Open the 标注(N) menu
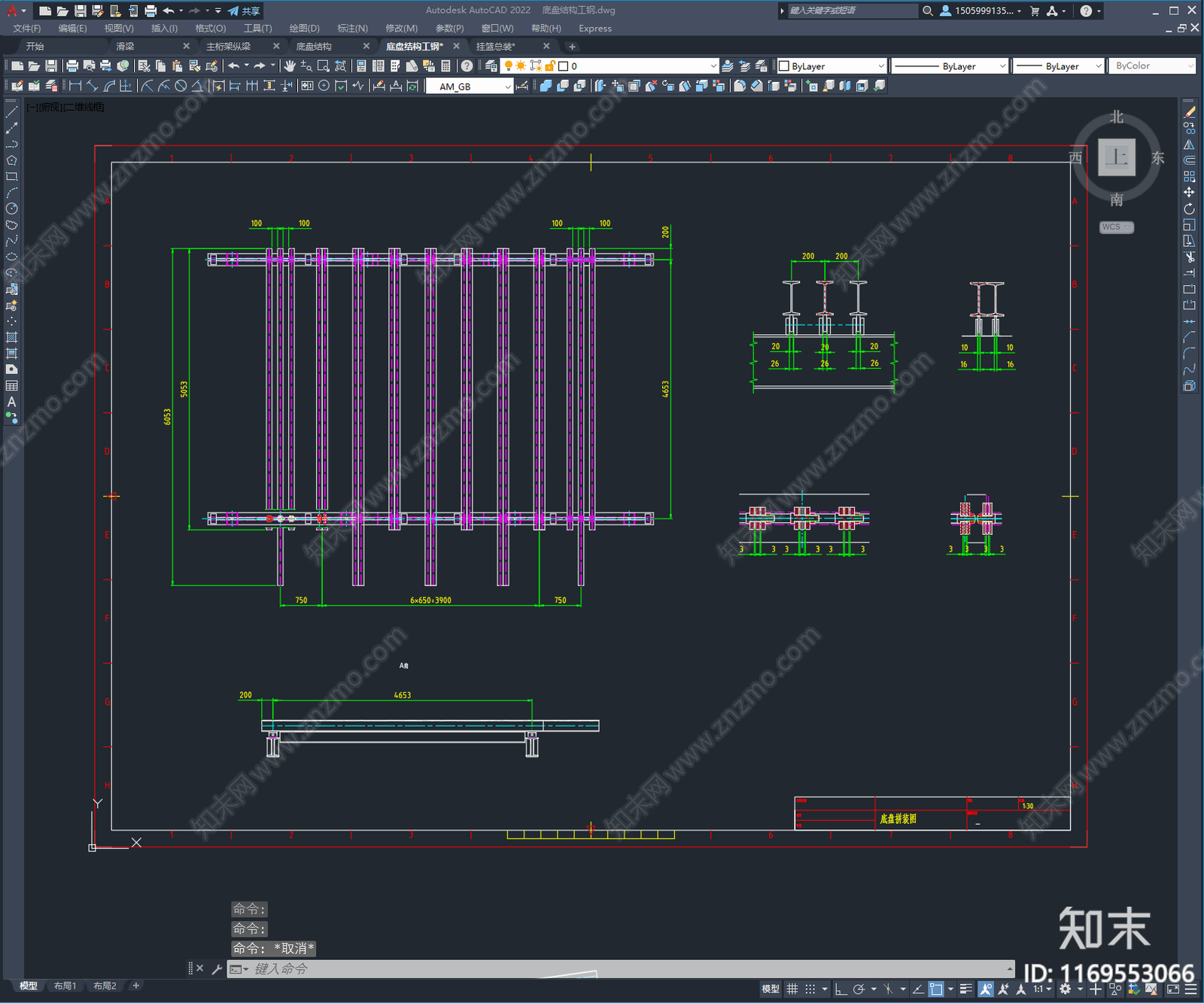Screen dimensions: 1204x1003 352,29
